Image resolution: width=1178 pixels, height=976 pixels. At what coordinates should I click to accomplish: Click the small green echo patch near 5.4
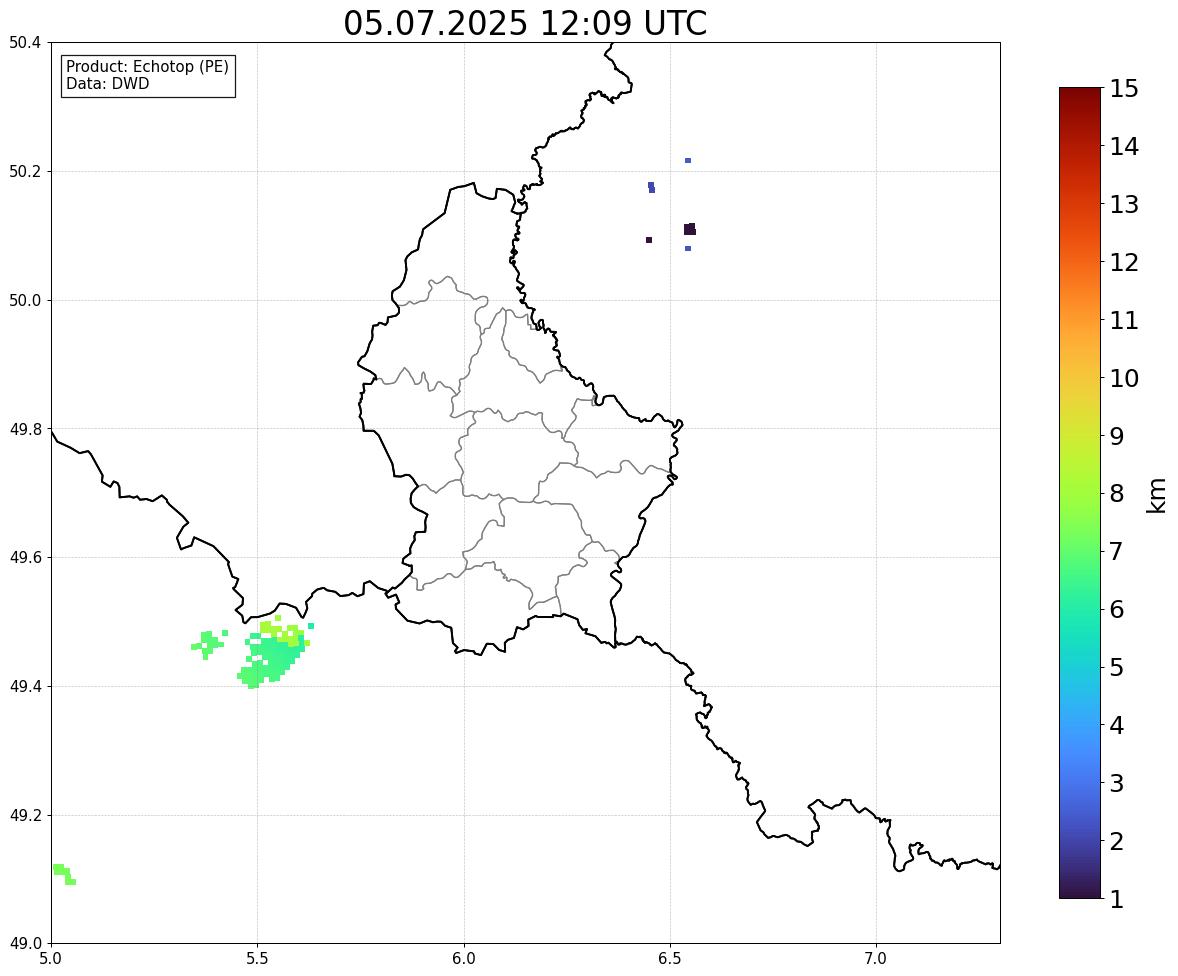point(210,644)
